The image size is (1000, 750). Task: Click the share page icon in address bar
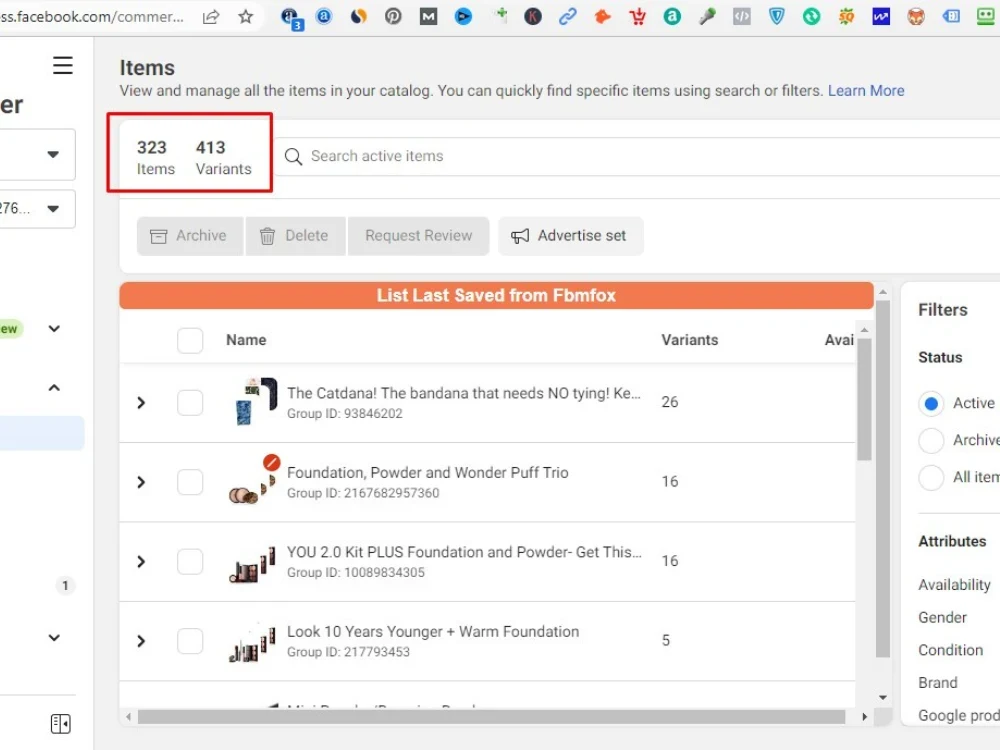coord(211,17)
